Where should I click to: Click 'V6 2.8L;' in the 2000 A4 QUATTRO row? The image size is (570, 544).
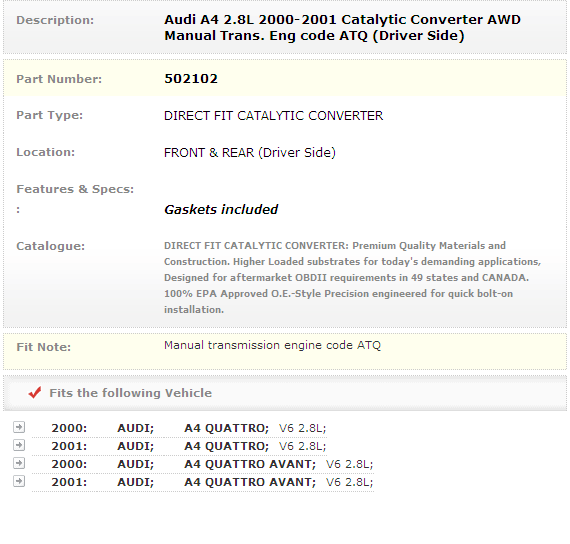click(x=302, y=428)
